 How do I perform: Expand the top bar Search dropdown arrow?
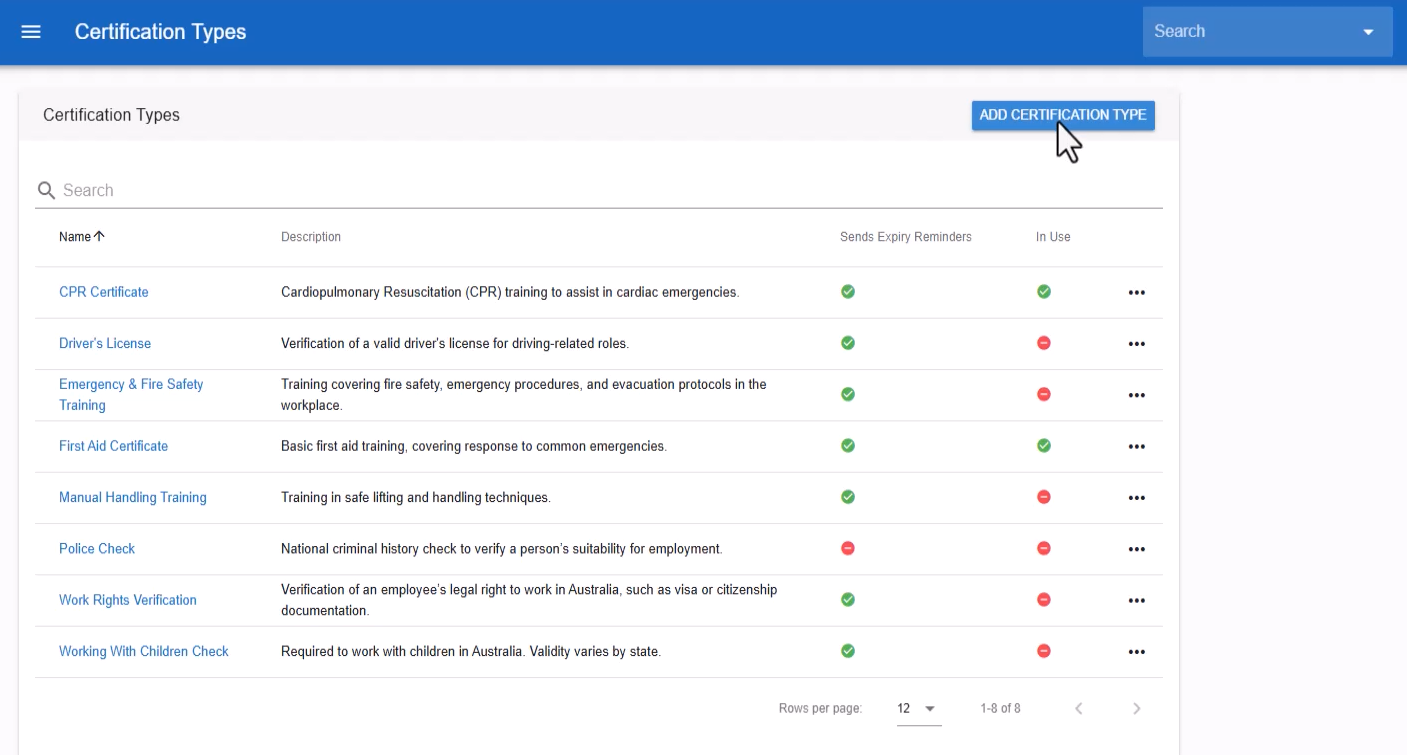click(1368, 32)
